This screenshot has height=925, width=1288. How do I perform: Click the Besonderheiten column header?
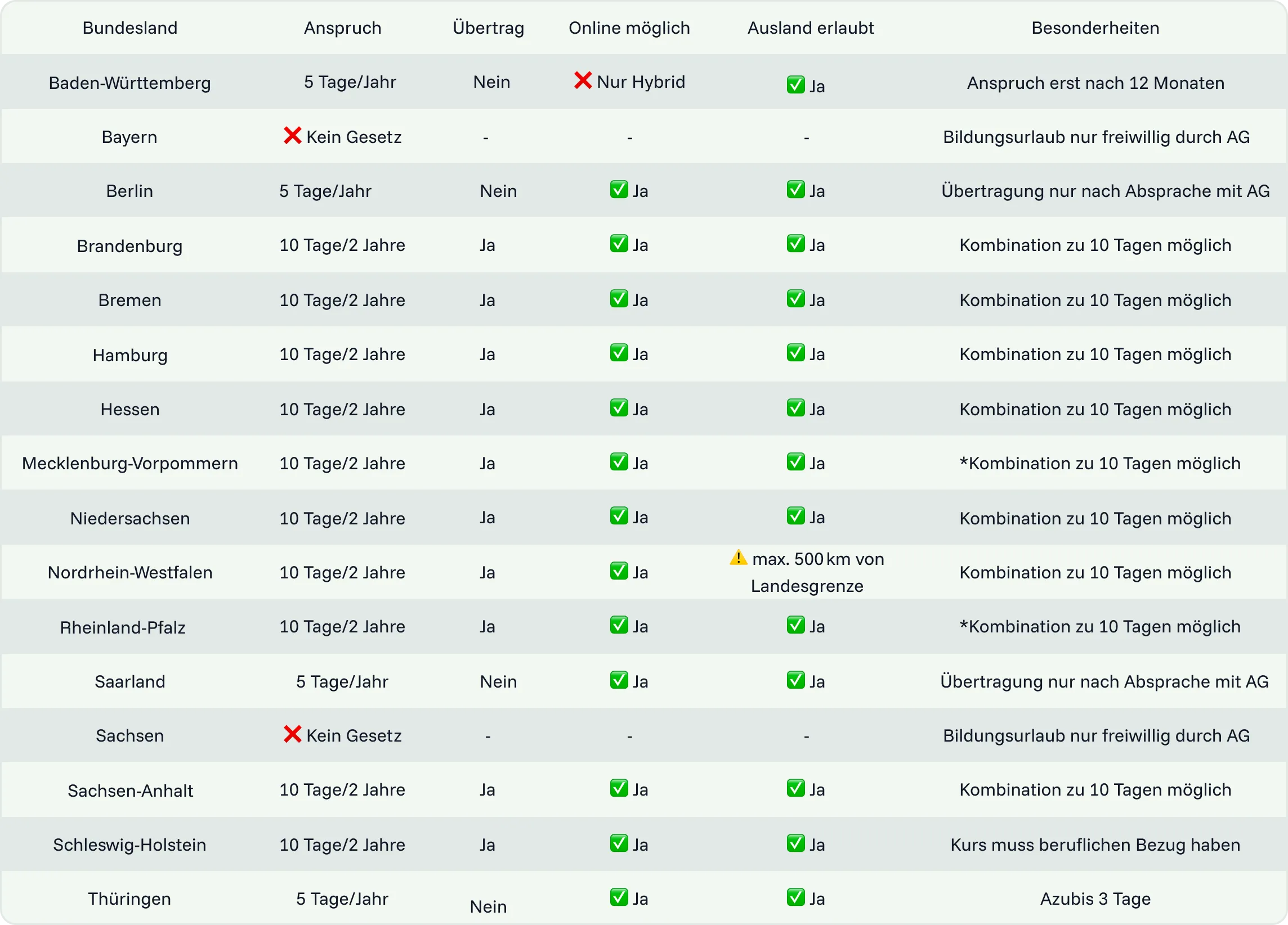click(x=1095, y=28)
